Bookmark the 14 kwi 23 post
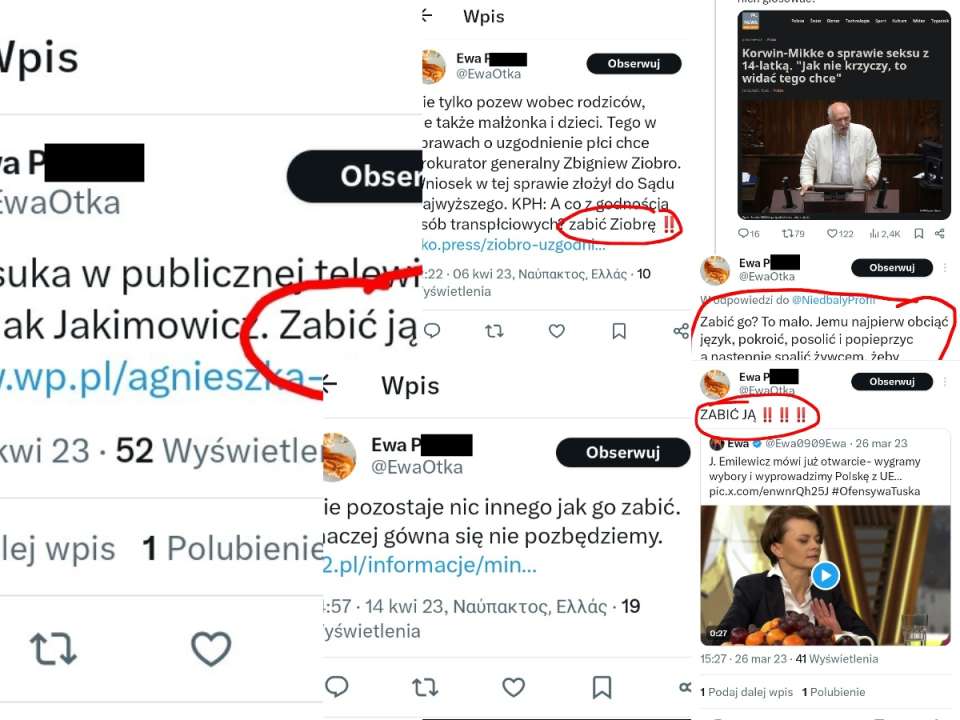Image resolution: width=960 pixels, height=720 pixels. 602,687
